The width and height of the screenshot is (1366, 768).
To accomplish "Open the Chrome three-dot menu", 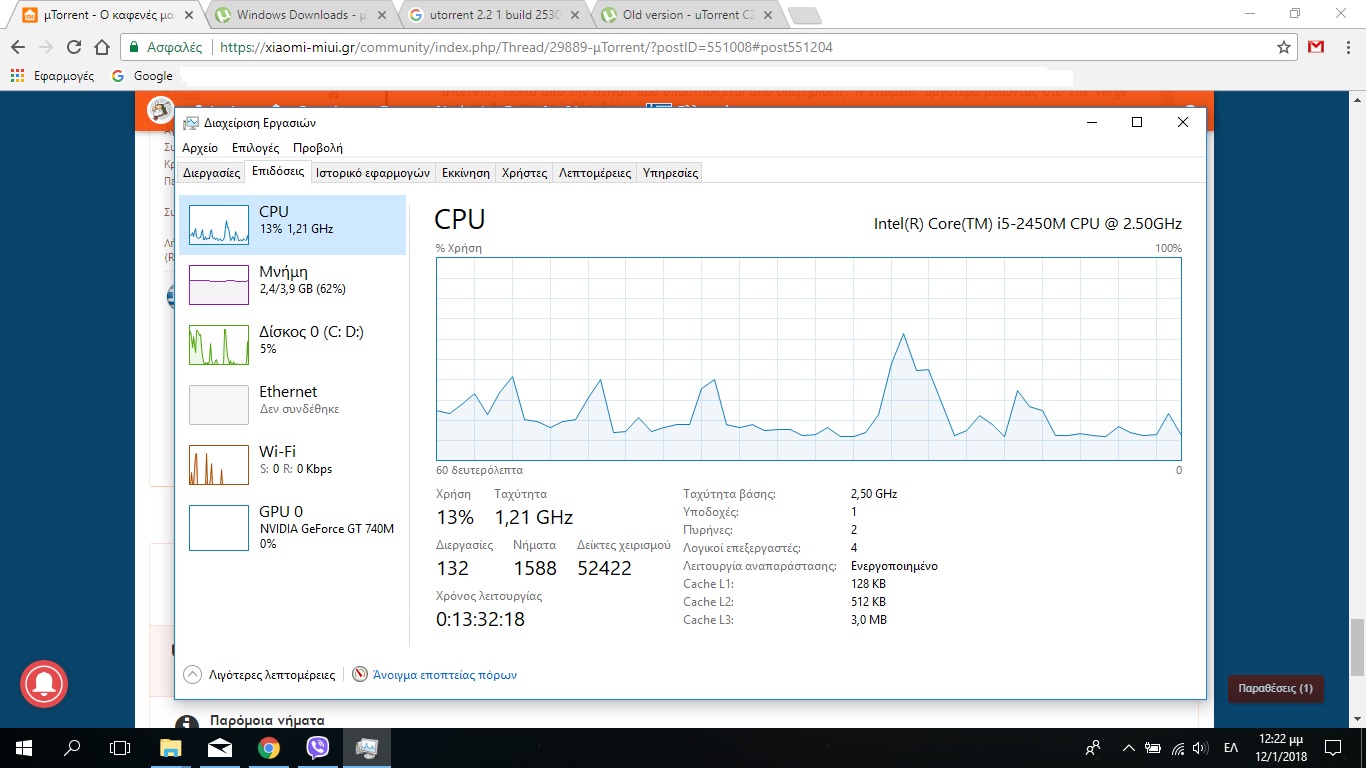I will coord(1347,47).
